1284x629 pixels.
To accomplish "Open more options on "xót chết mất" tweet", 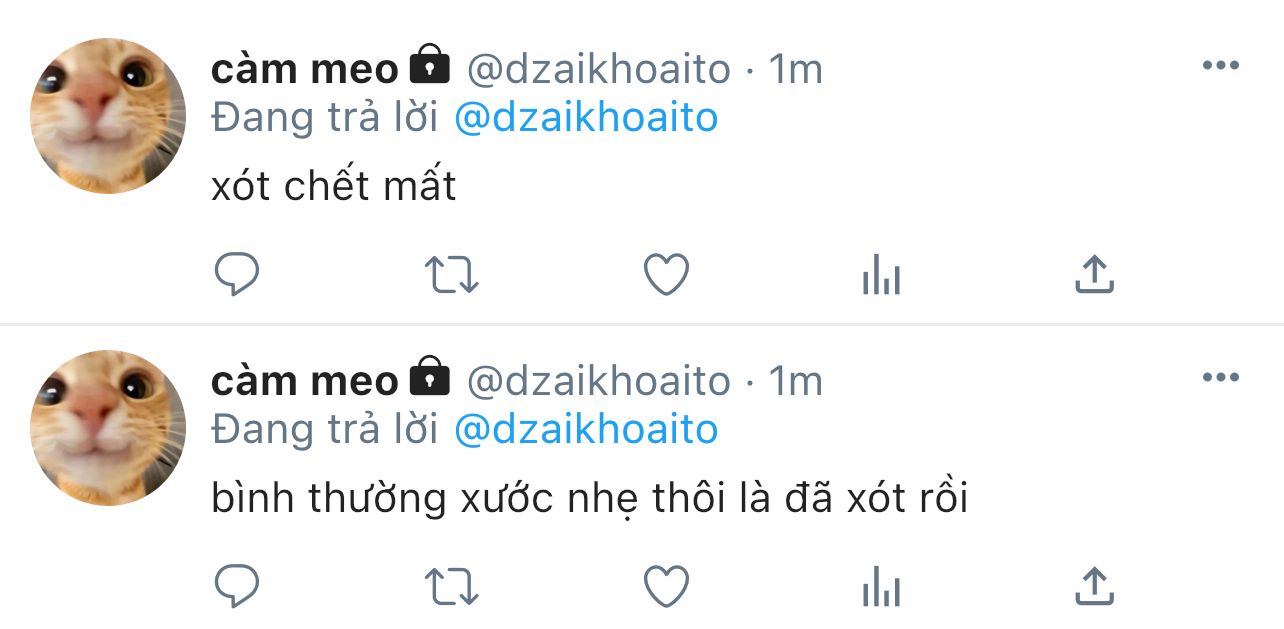I will tap(1220, 66).
